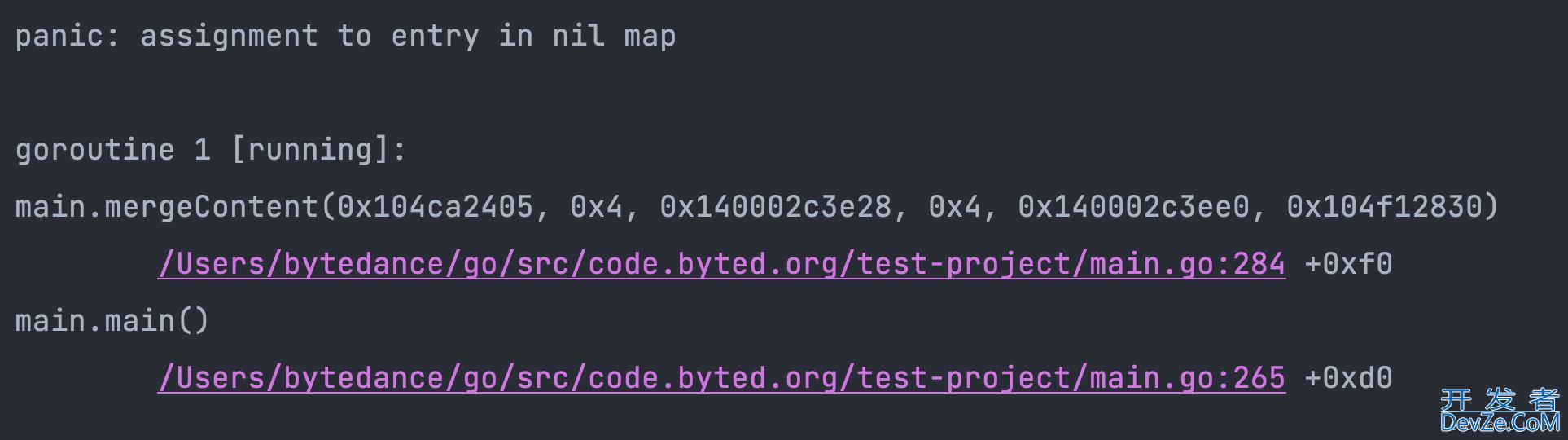Click the main.mergeContent function name
1568x440 pixels.
(x=166, y=207)
